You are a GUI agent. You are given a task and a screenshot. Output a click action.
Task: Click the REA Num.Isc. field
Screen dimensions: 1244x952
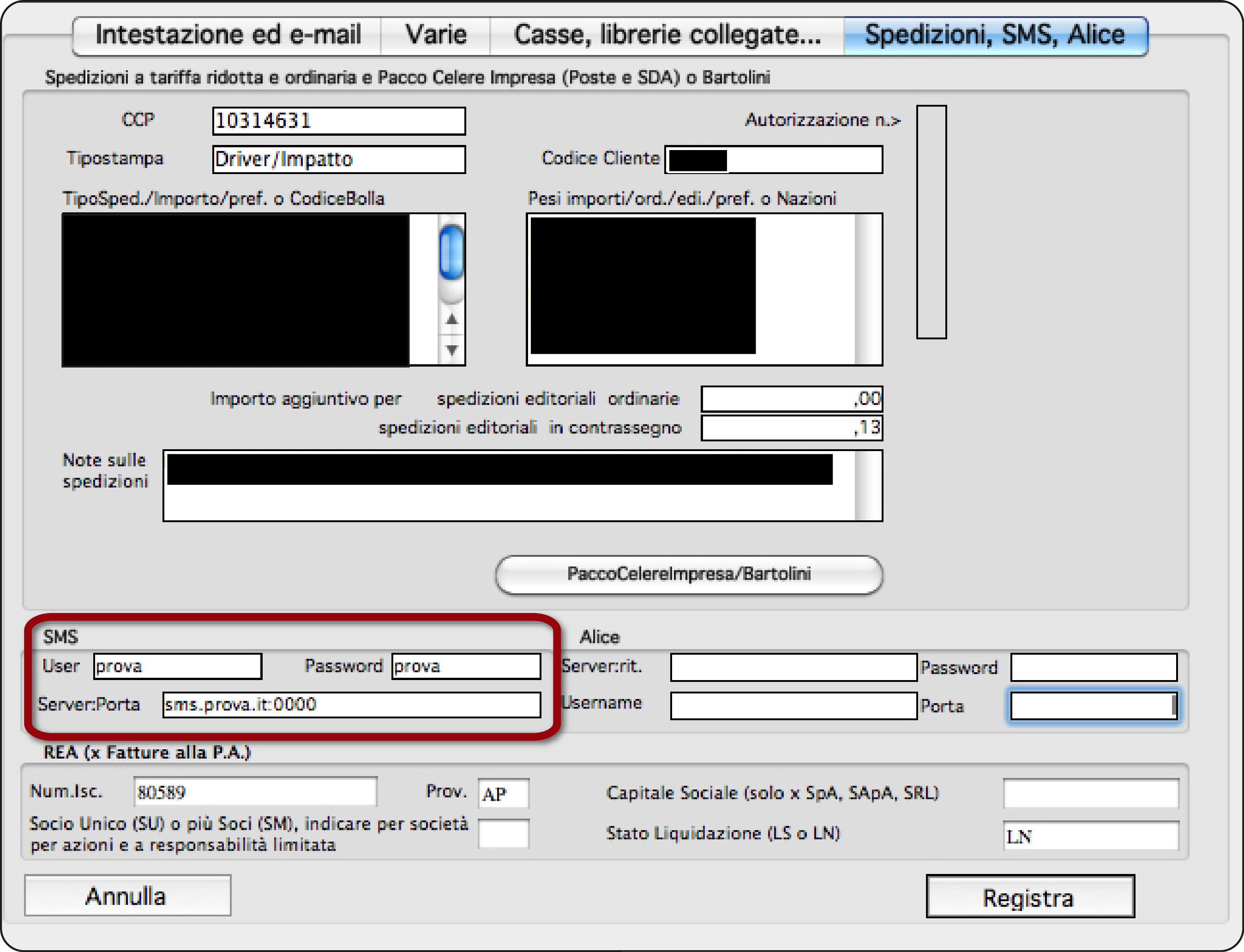pyautogui.click(x=255, y=792)
